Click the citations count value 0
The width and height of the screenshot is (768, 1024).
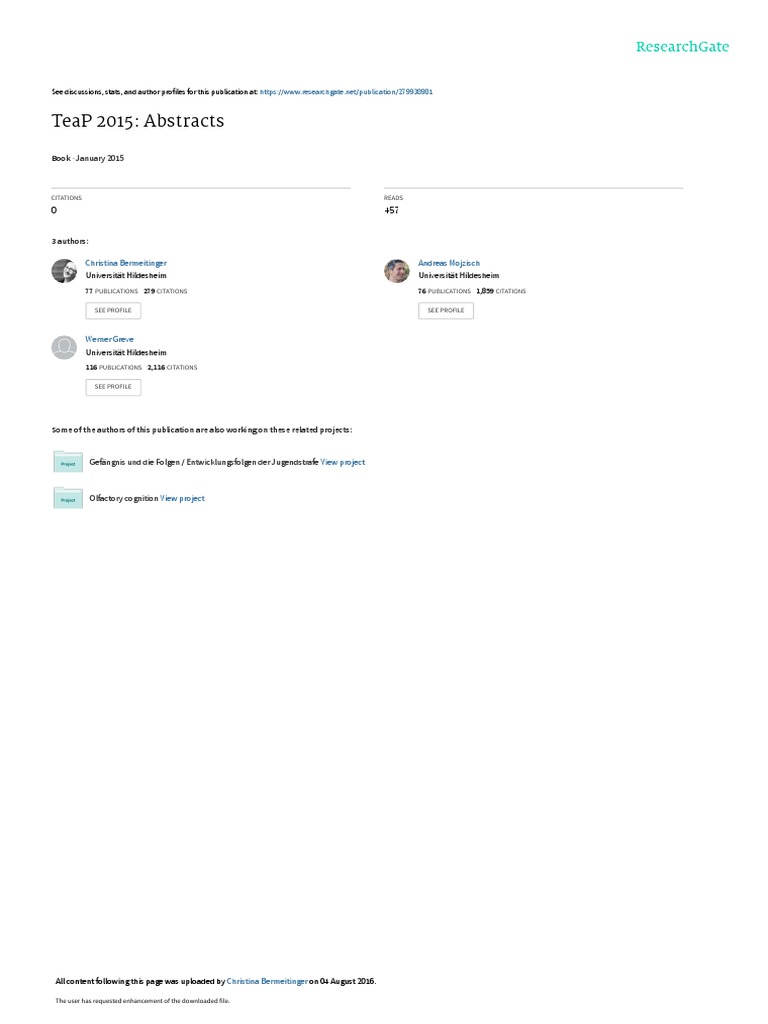[54, 210]
